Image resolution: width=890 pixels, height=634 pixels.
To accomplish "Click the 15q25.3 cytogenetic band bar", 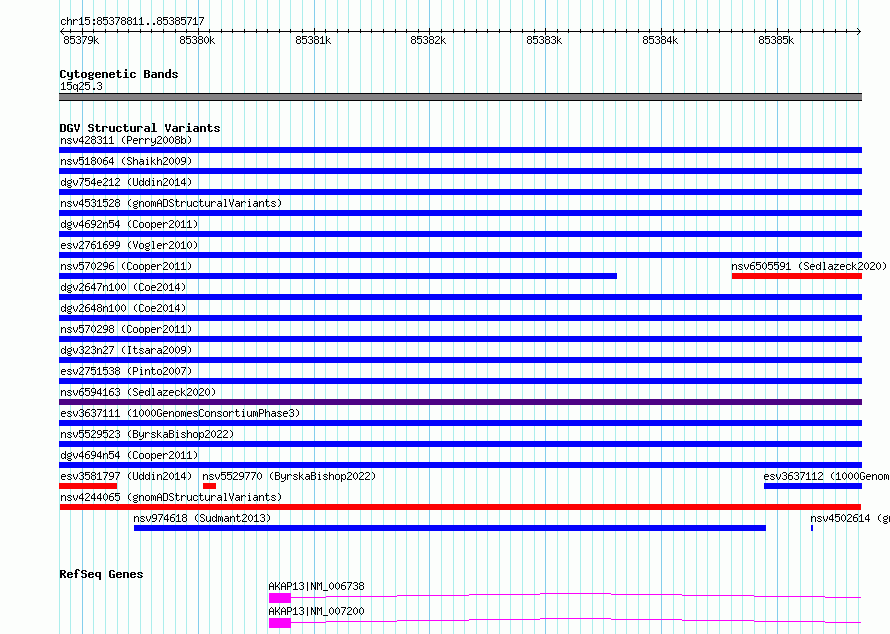I will [x=460, y=97].
